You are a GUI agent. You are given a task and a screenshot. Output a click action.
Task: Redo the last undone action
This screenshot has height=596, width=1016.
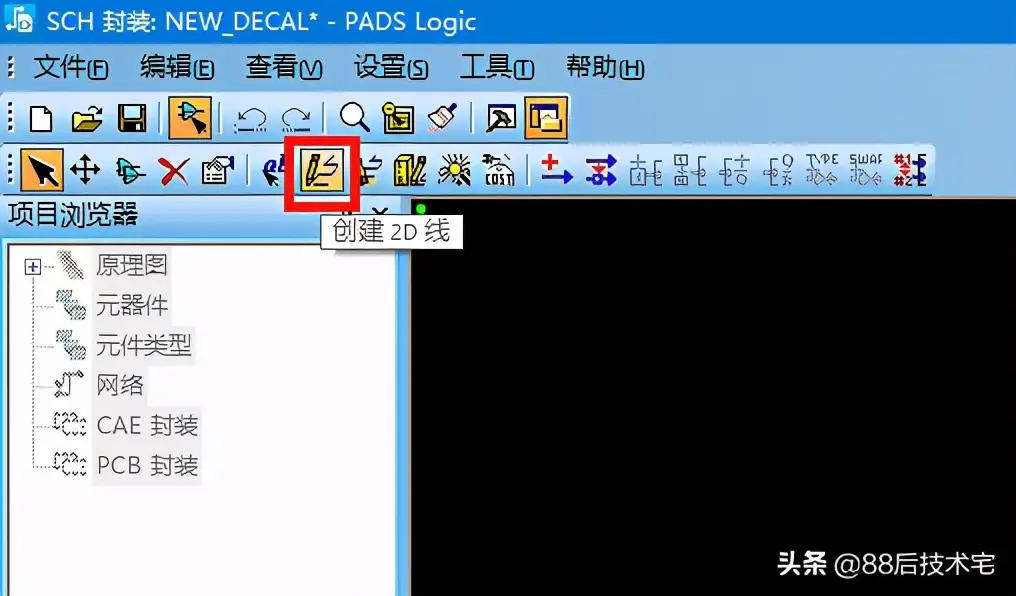point(295,119)
